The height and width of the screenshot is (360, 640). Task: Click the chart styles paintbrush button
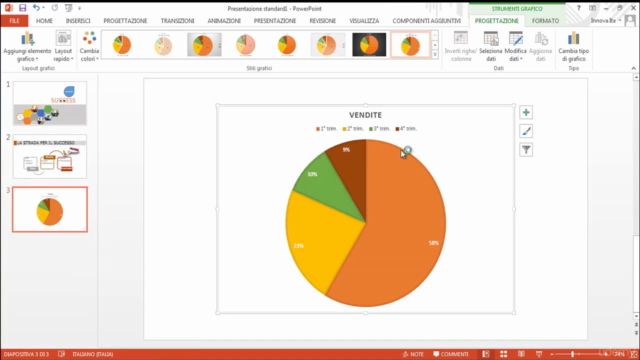(x=526, y=131)
